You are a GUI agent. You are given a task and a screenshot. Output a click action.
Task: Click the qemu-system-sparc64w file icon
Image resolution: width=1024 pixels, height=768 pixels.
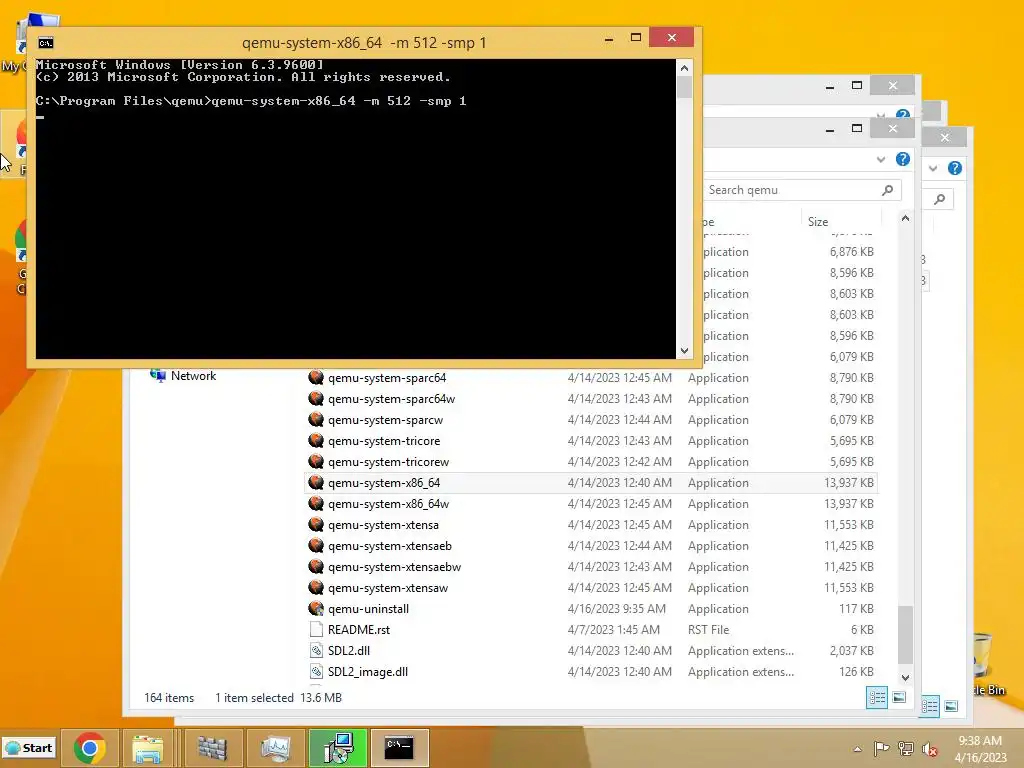(x=316, y=398)
